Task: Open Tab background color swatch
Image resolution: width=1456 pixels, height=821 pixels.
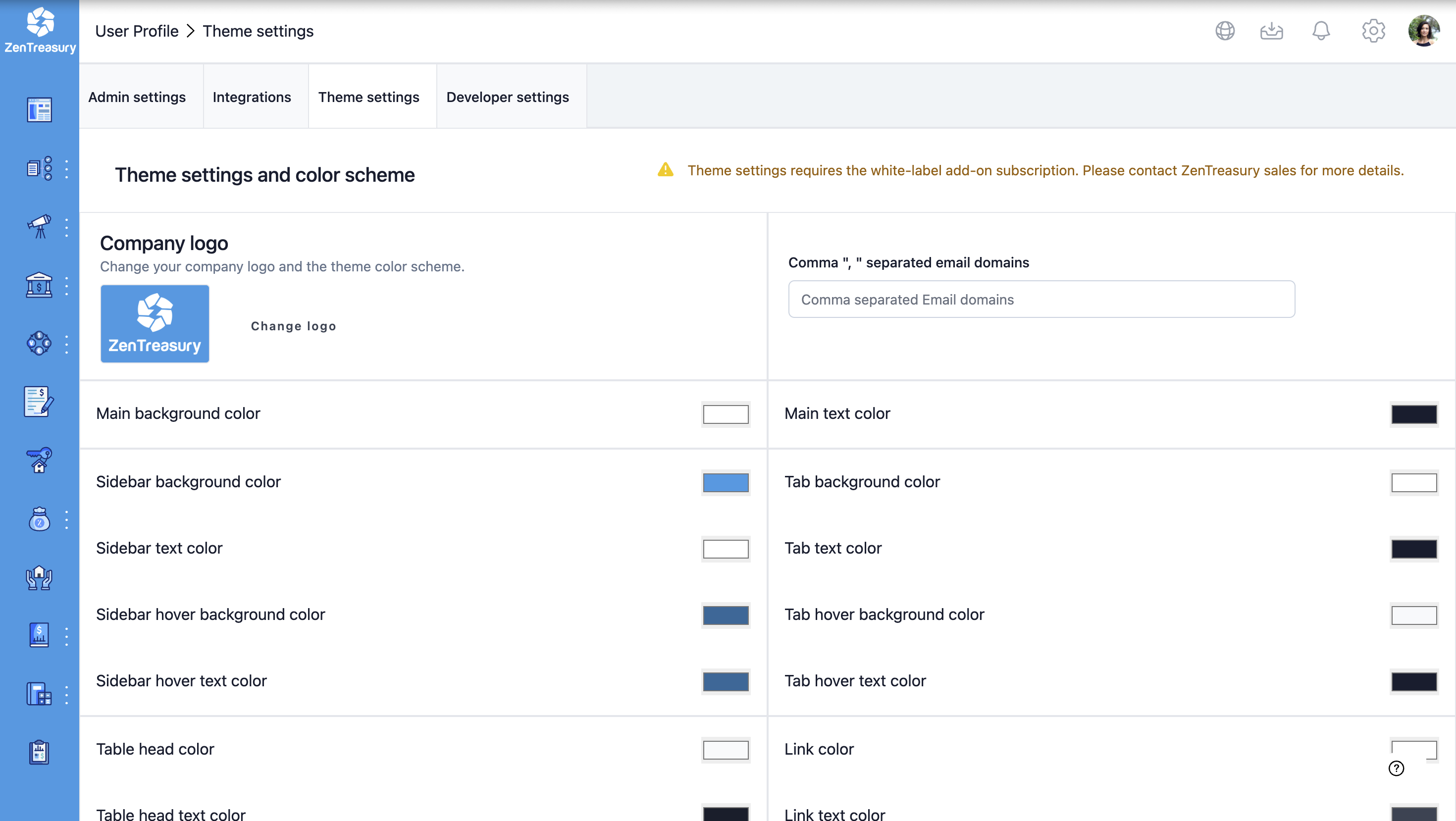Action: [1413, 482]
